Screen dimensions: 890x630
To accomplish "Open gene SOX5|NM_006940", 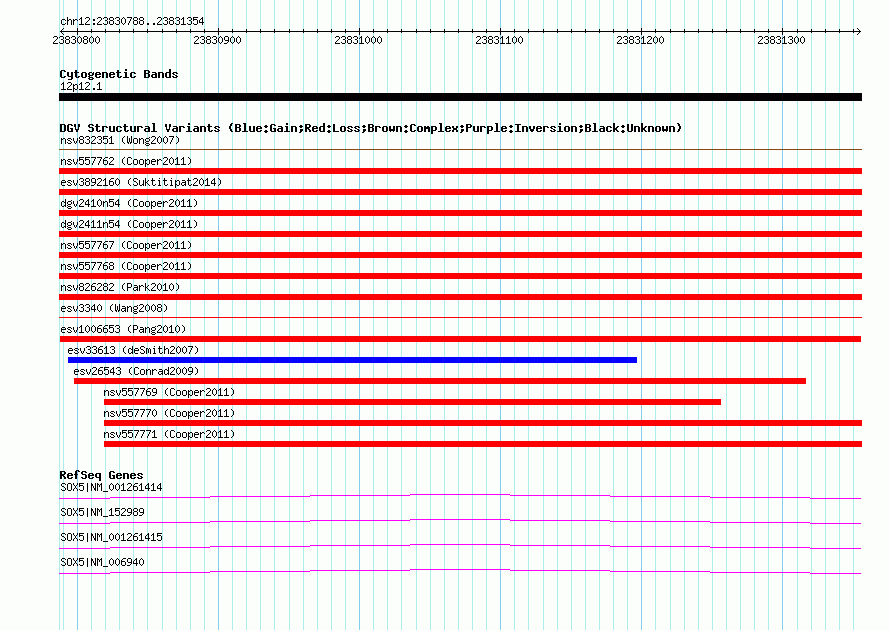I will pos(102,562).
